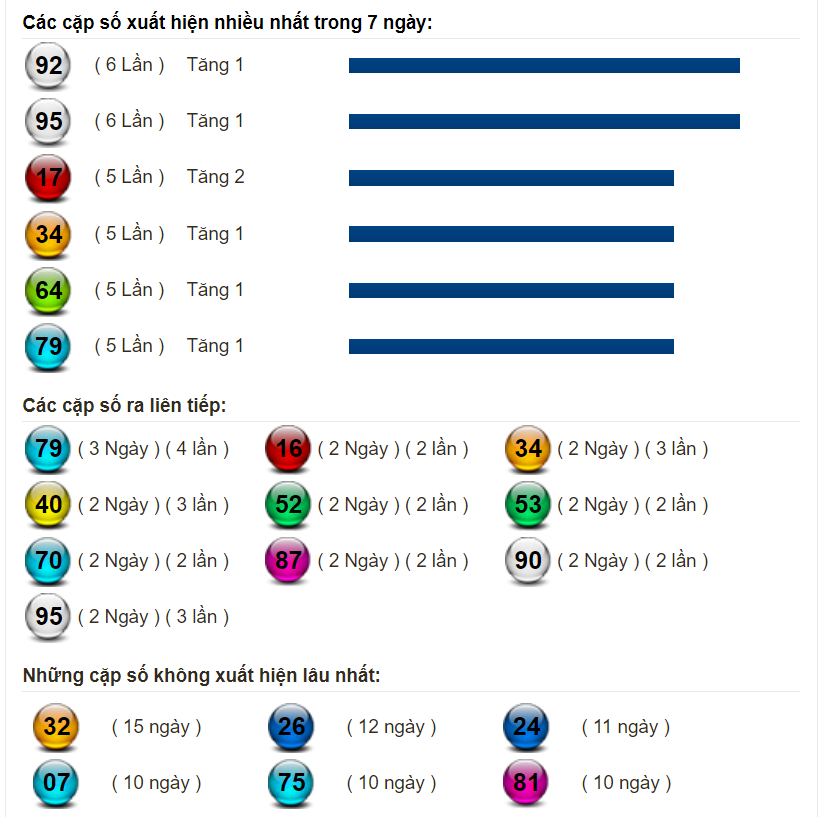This screenshot has height=817, width=824.
Task: Click the blue bar beside number 92
Action: [544, 66]
